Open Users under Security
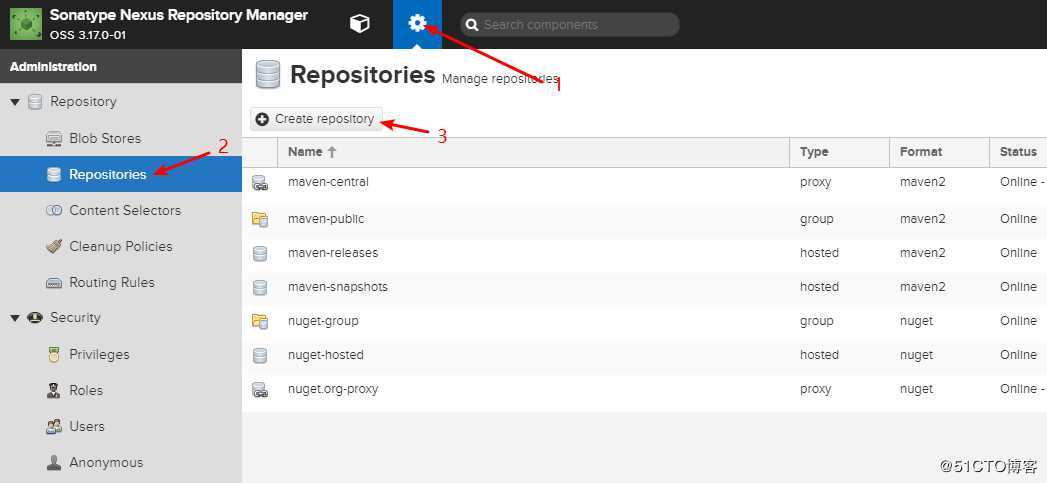Screen dimensions: 1047x483 click(121, 427)
